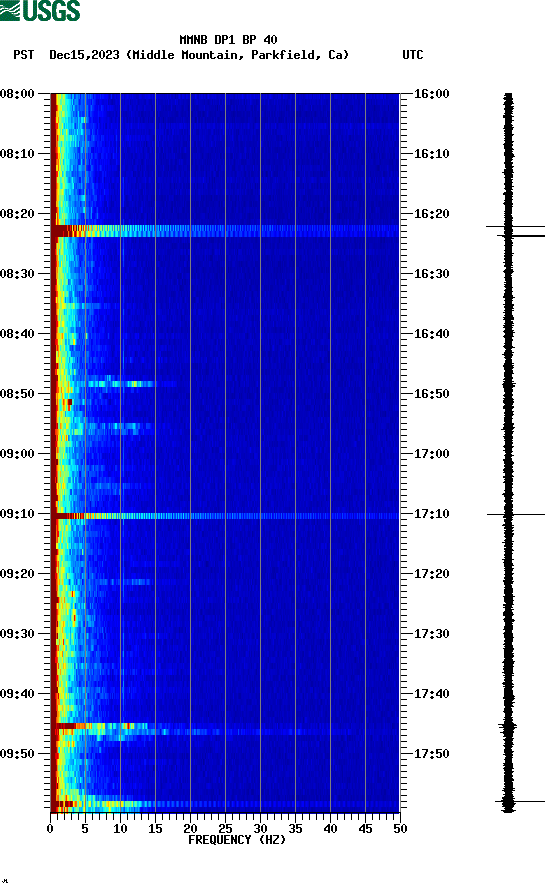Click the 08:00 PST time label
Screen dimensions: 552x892
tap(18, 93)
